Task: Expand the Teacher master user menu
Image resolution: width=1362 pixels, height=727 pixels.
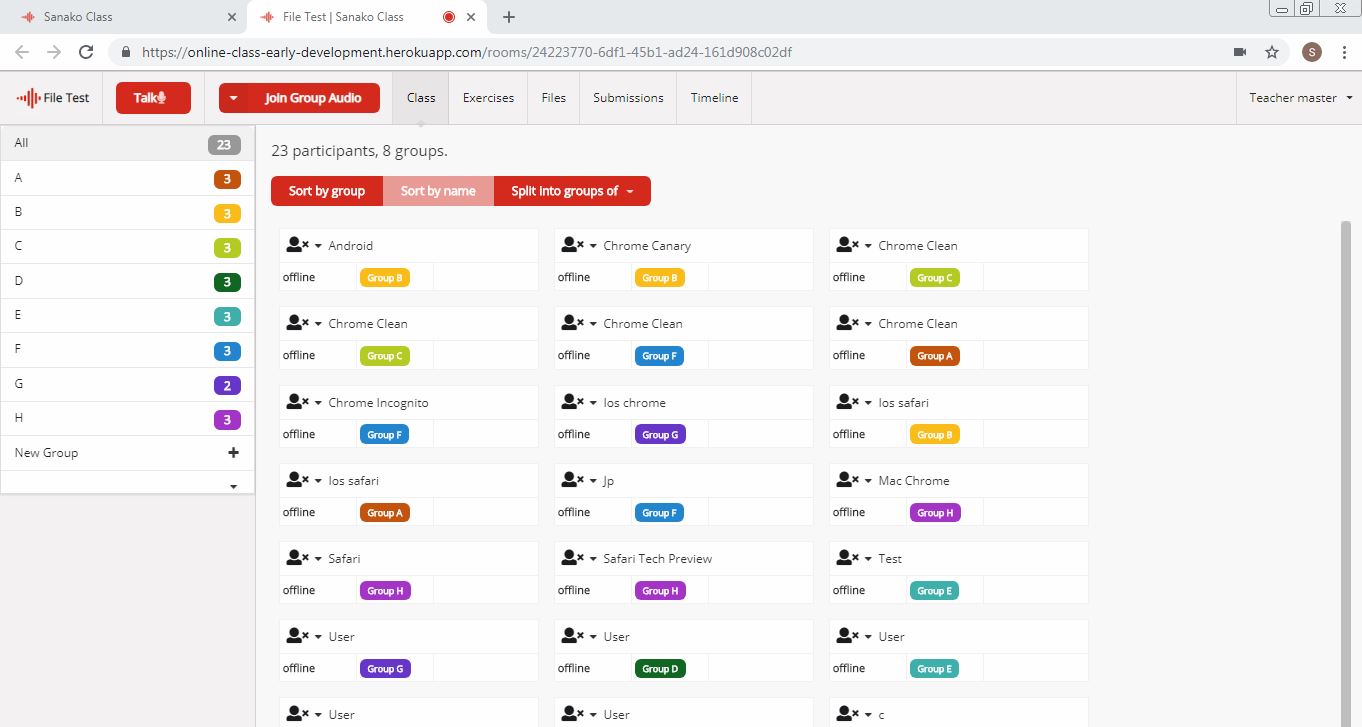Action: (x=1300, y=98)
